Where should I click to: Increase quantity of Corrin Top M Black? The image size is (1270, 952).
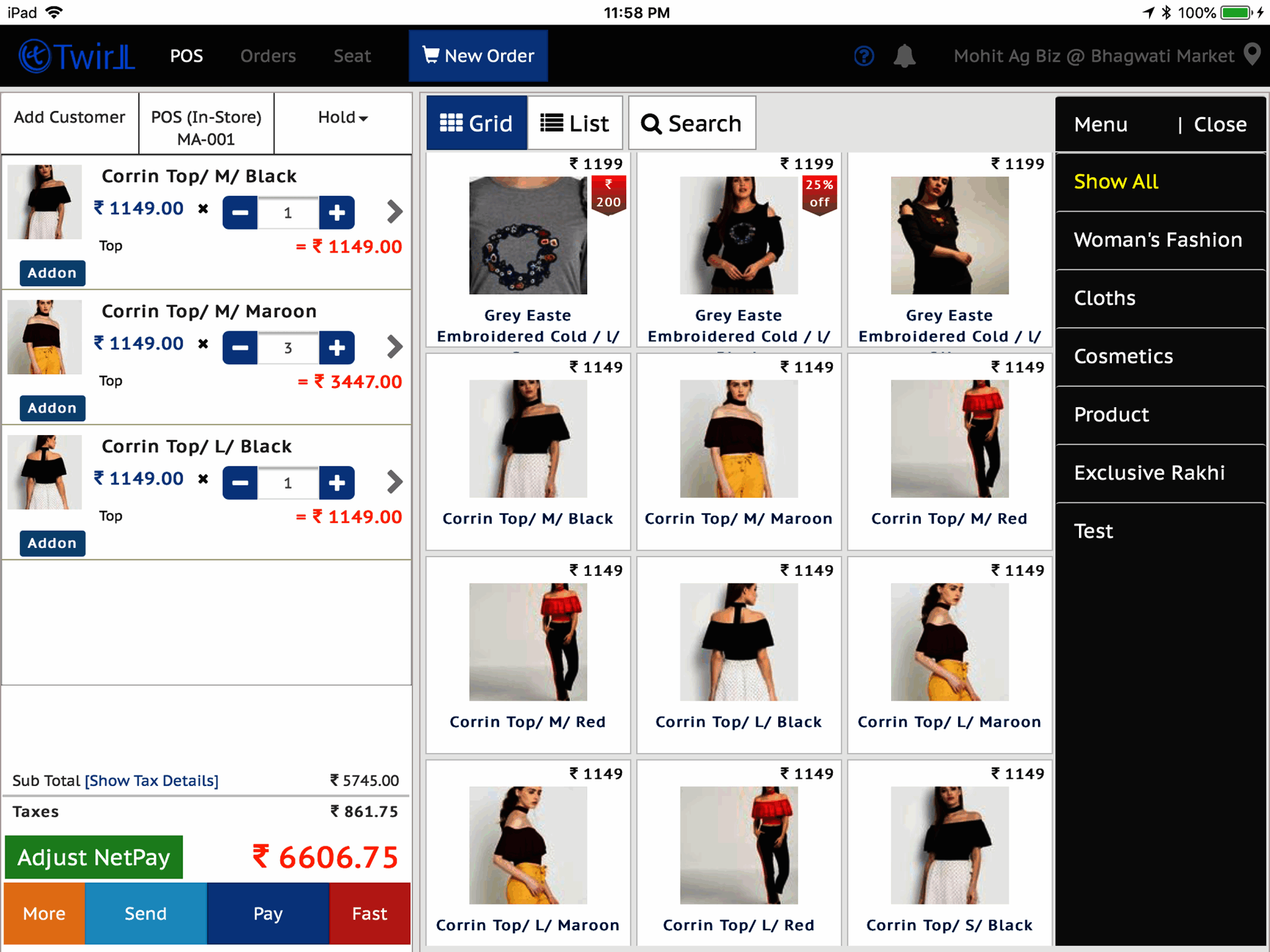[x=337, y=212]
